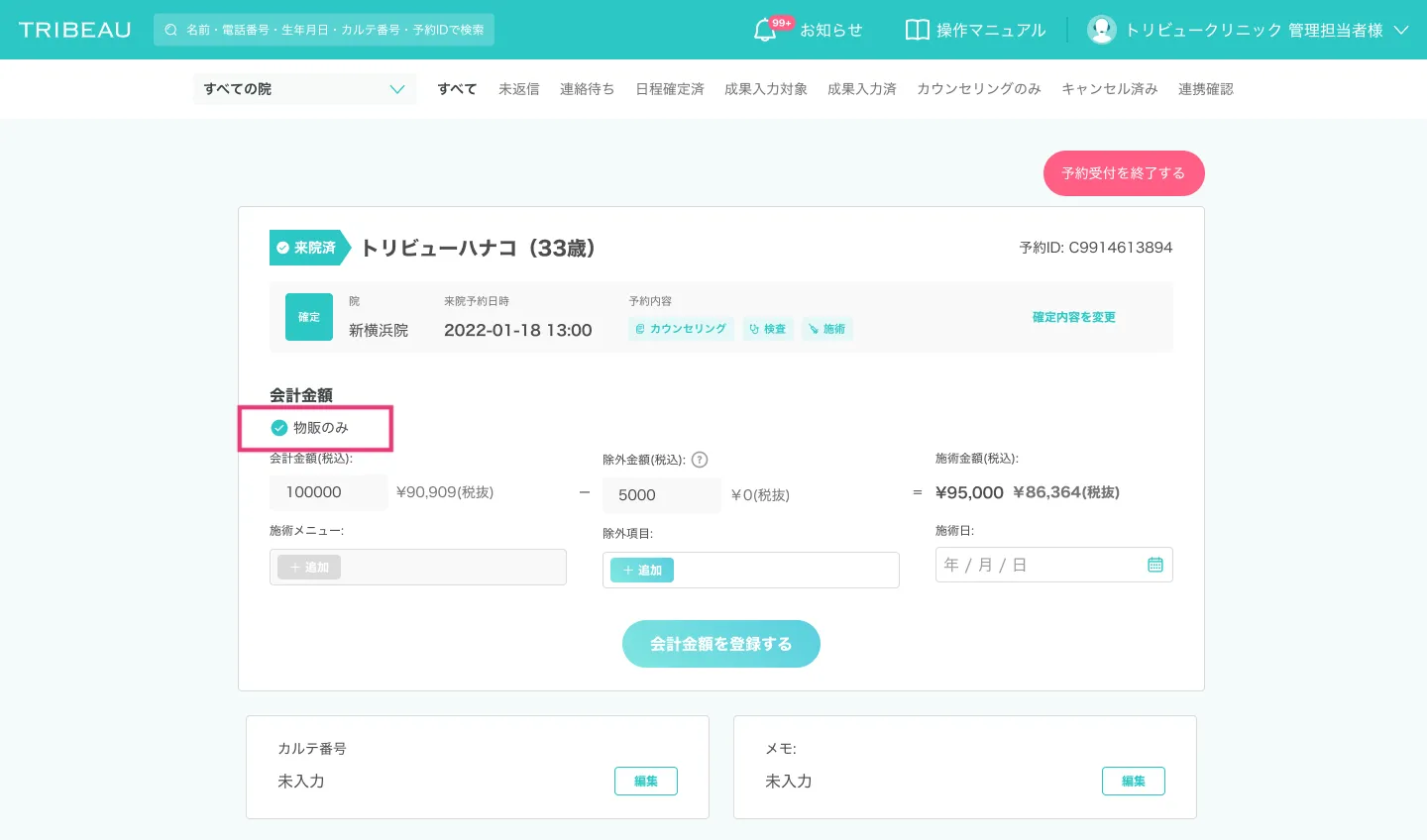Screen dimensions: 1427x840
Task: Click the 予約受付を終了する button
Action: 1123,173
